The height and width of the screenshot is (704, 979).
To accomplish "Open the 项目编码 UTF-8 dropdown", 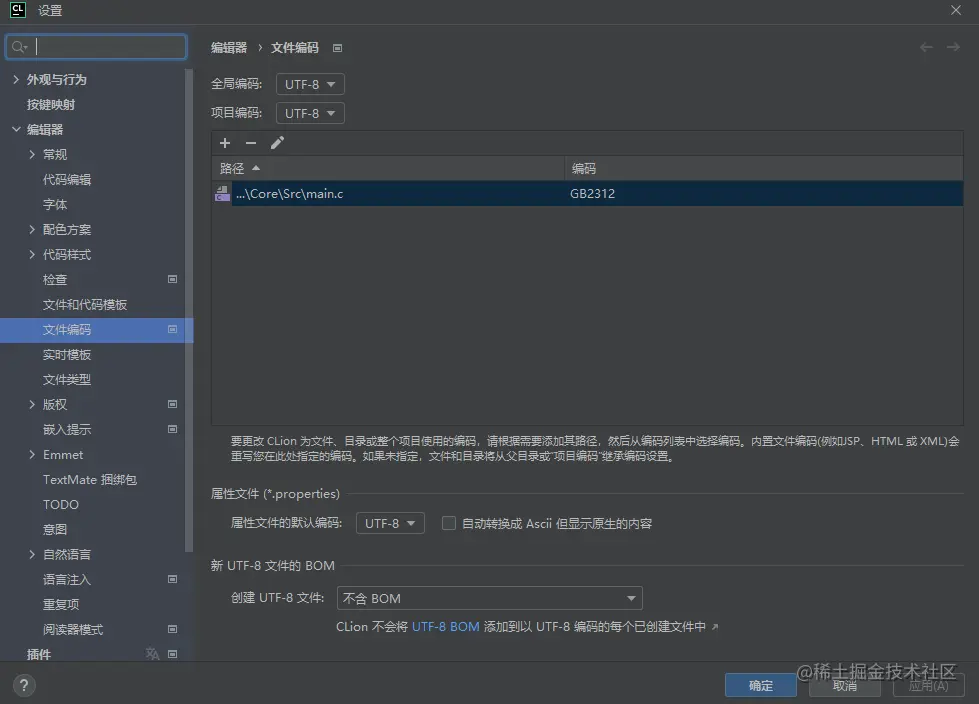I will click(x=310, y=114).
